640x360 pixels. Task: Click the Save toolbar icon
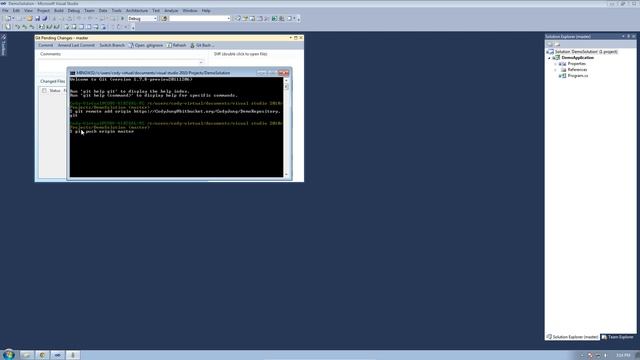point(37,18)
